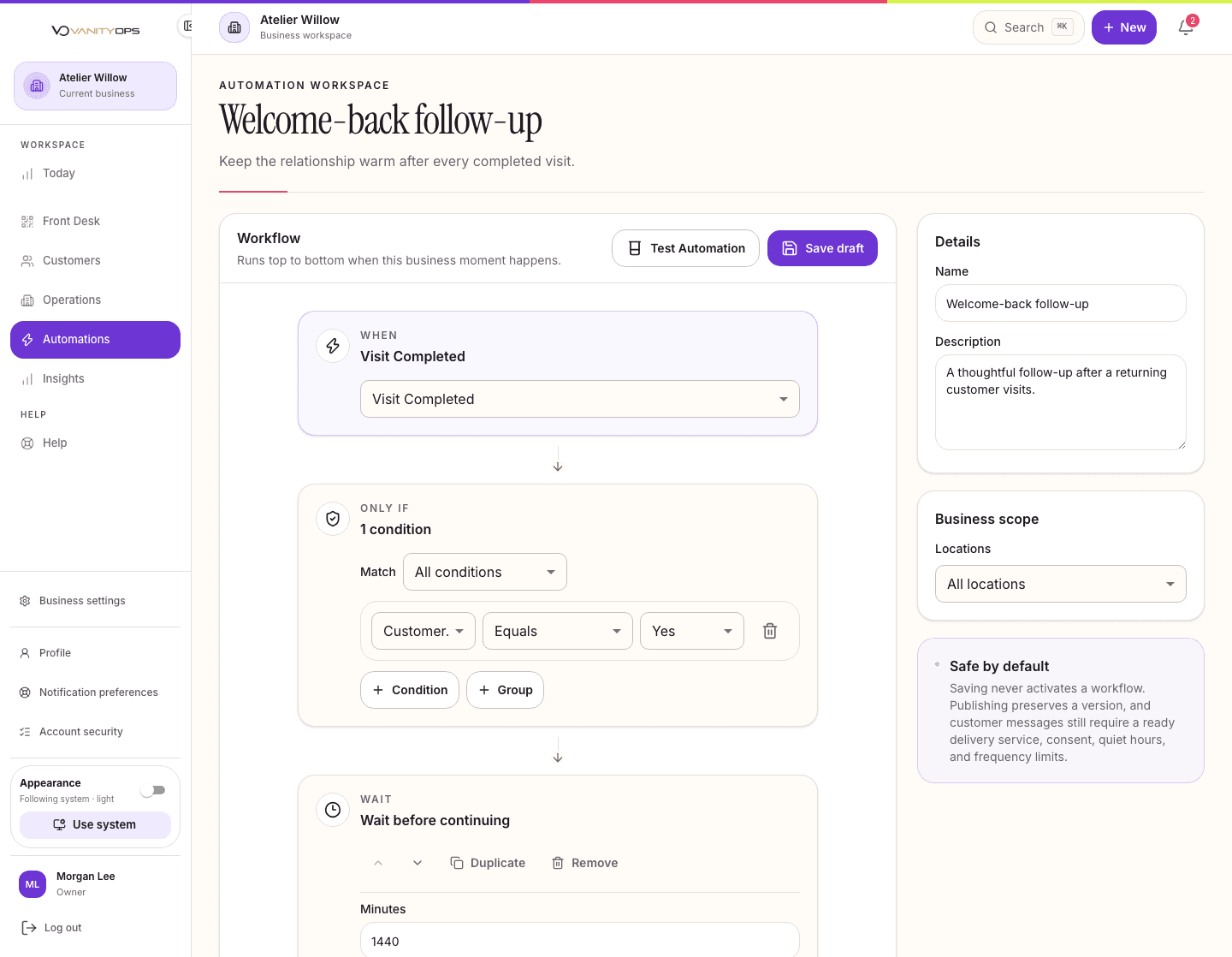Open the Equals operator dropdown
Viewport: 1232px width, 957px height.
point(558,631)
